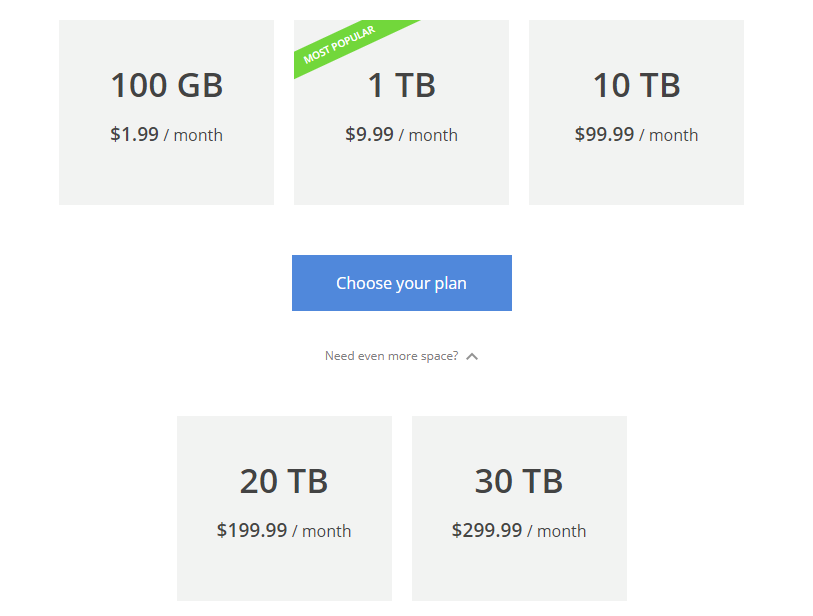Click the 30 TB heading text

click(519, 481)
